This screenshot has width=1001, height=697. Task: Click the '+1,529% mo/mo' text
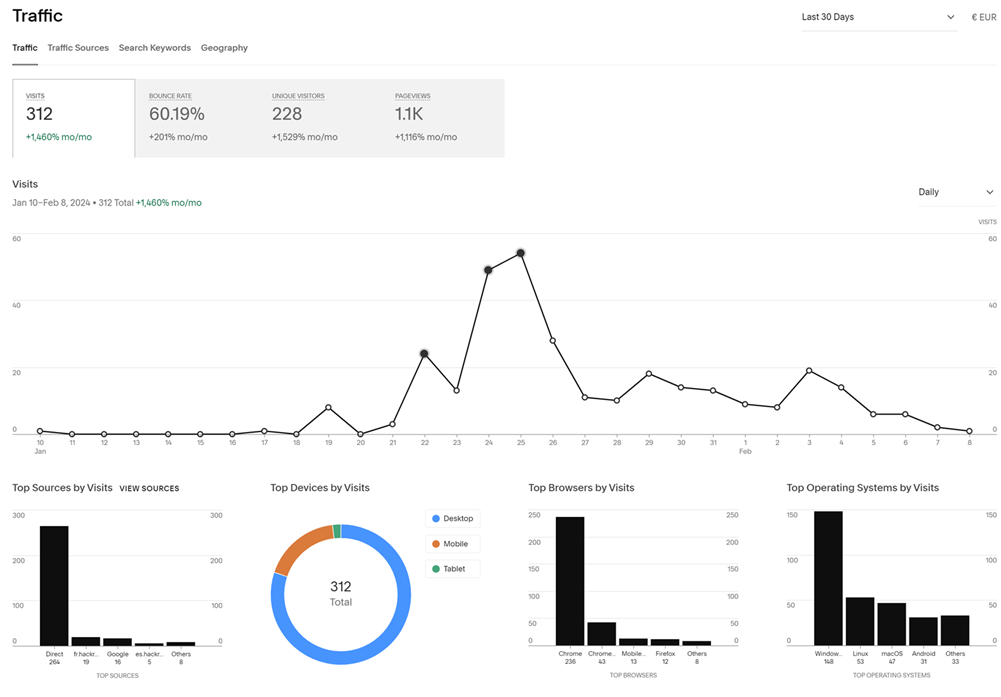coord(305,137)
